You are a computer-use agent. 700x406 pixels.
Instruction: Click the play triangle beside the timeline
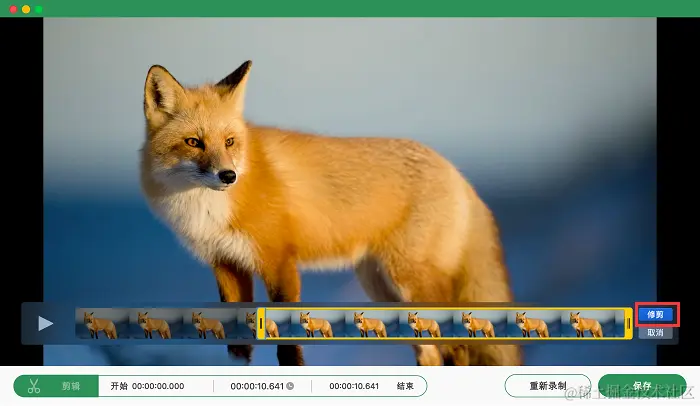click(x=46, y=323)
